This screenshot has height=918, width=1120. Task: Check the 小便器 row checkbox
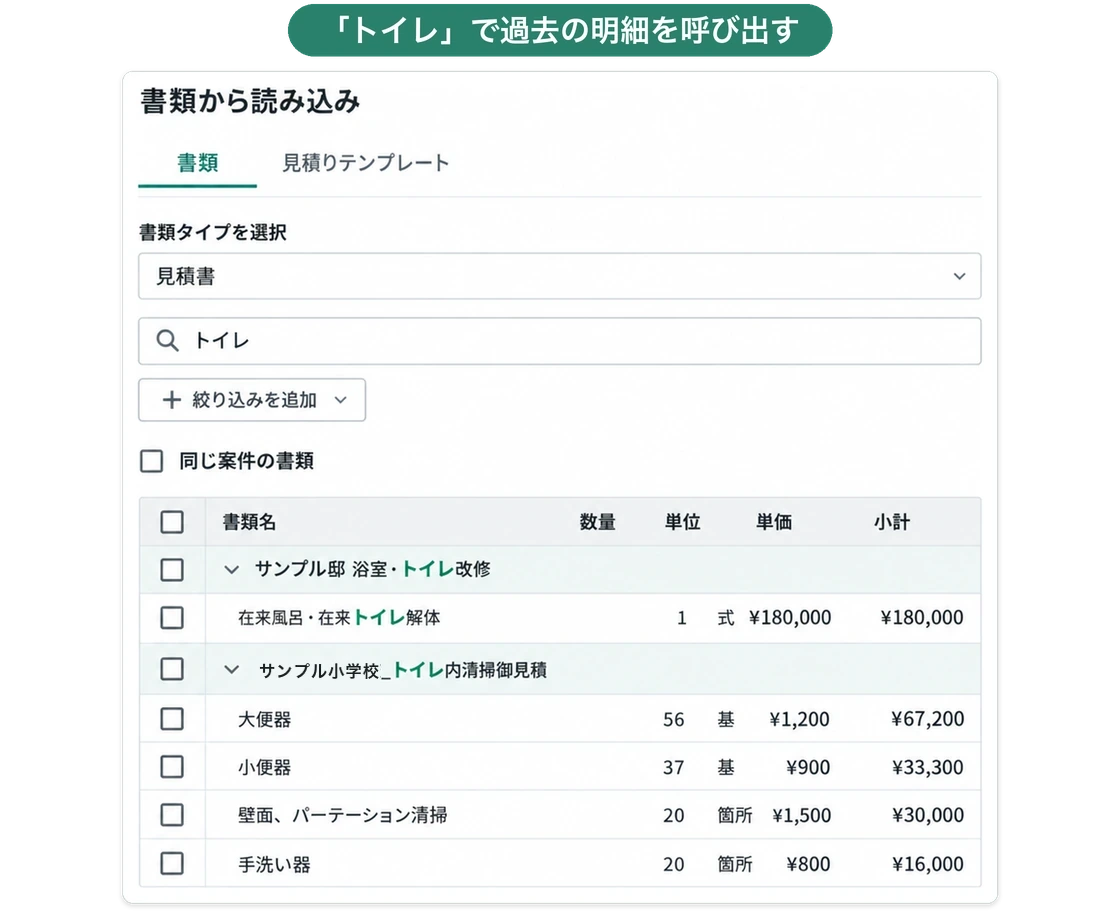[172, 767]
